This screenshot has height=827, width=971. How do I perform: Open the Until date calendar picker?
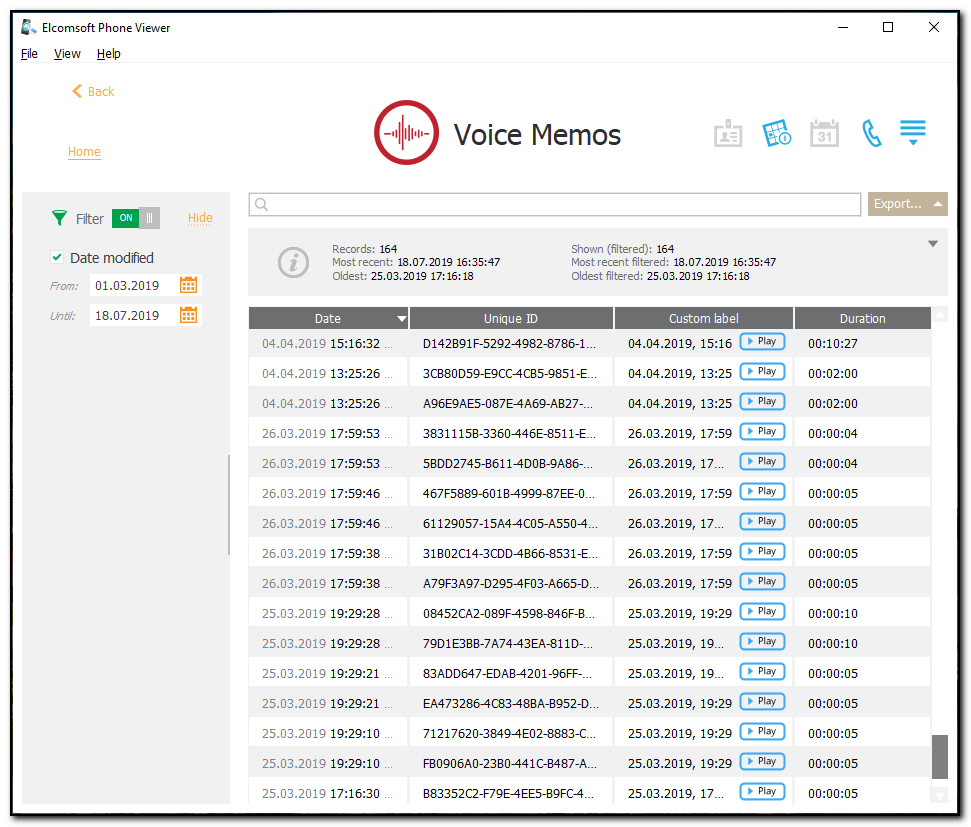(188, 315)
